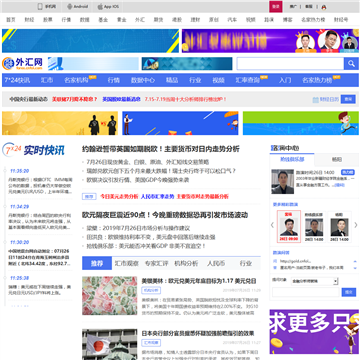Click the purple banner with three presenters

click(x=270, y=41)
